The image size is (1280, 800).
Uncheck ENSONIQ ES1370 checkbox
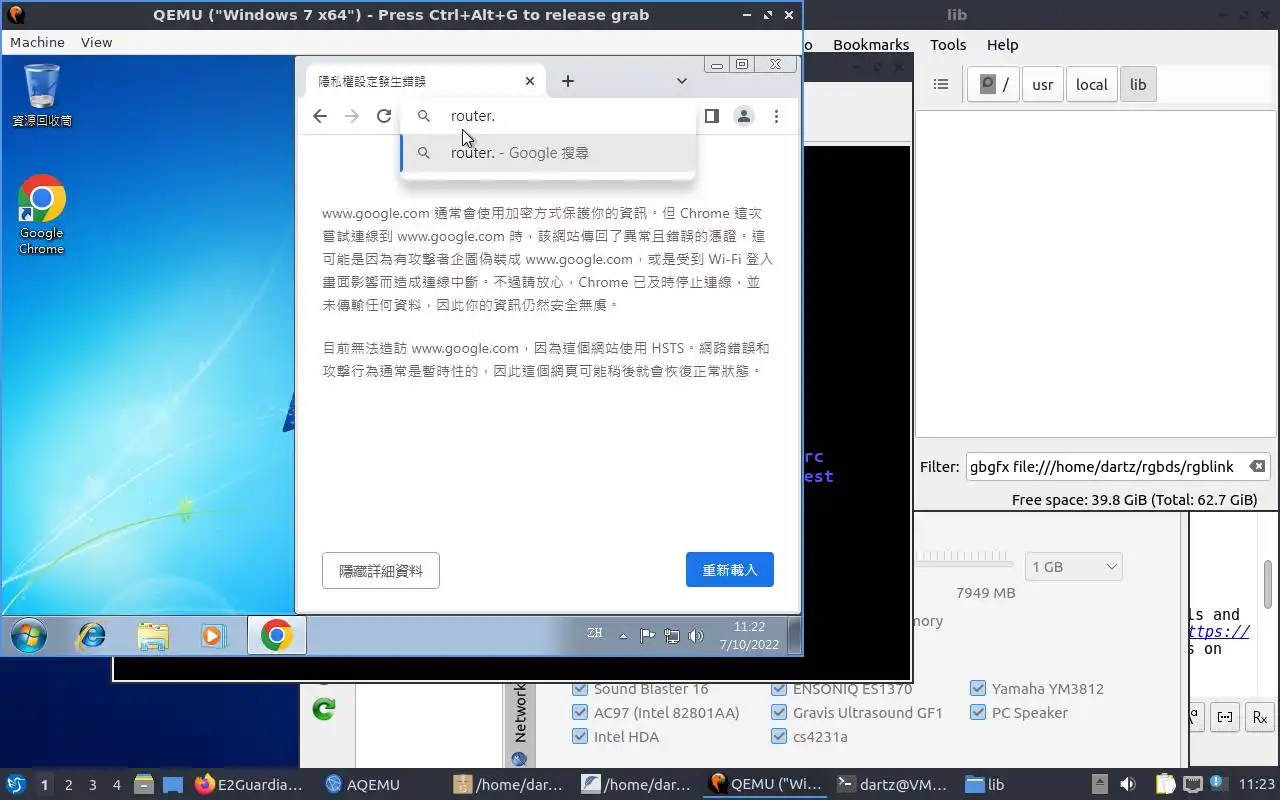click(x=779, y=689)
